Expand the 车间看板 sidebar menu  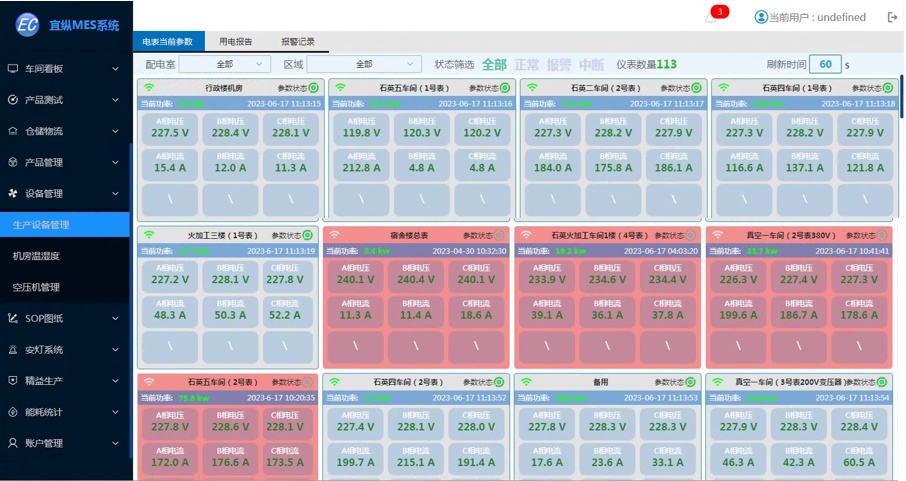click(65, 69)
